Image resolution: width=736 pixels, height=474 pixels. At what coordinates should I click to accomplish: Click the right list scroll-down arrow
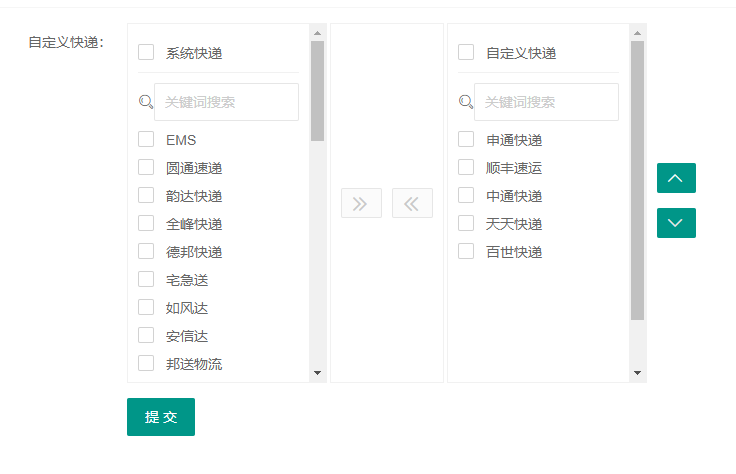click(x=637, y=373)
